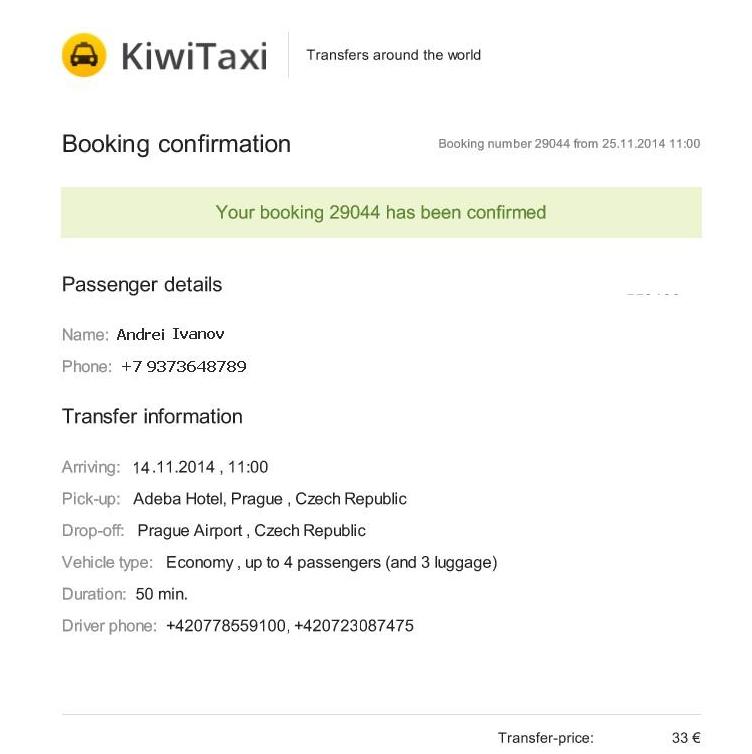Screen dimensions: 752x754
Task: Select the Passenger details heading
Action: click(142, 285)
